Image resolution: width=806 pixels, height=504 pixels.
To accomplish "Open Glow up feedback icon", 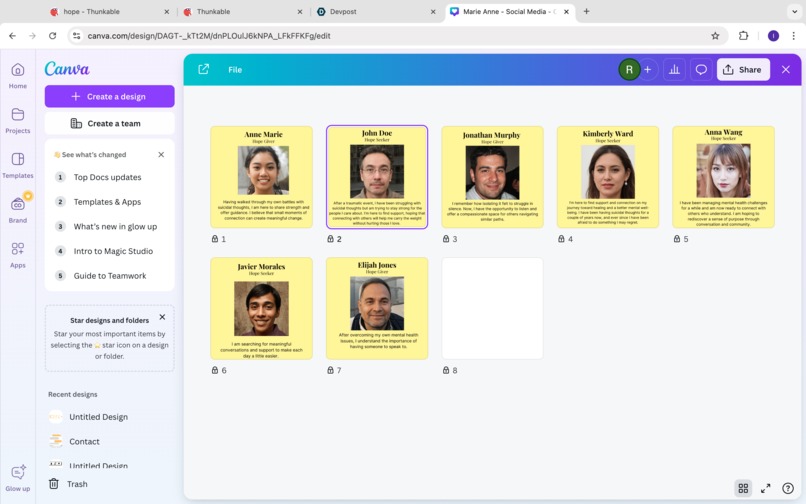I will tap(17, 478).
